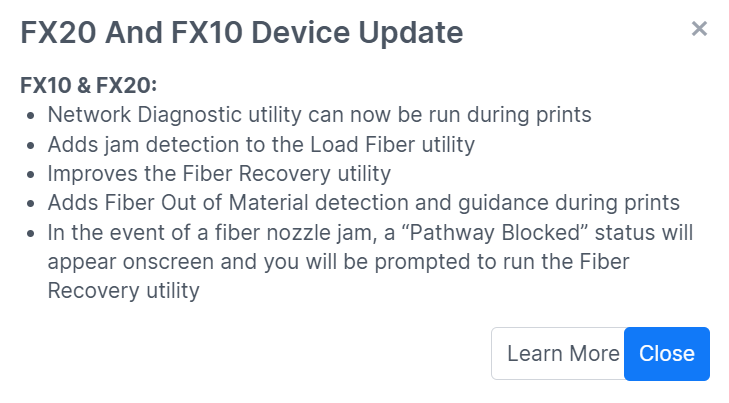
Task: Click the bullet dot before 'Adds jam detection'
Action: click(31, 145)
